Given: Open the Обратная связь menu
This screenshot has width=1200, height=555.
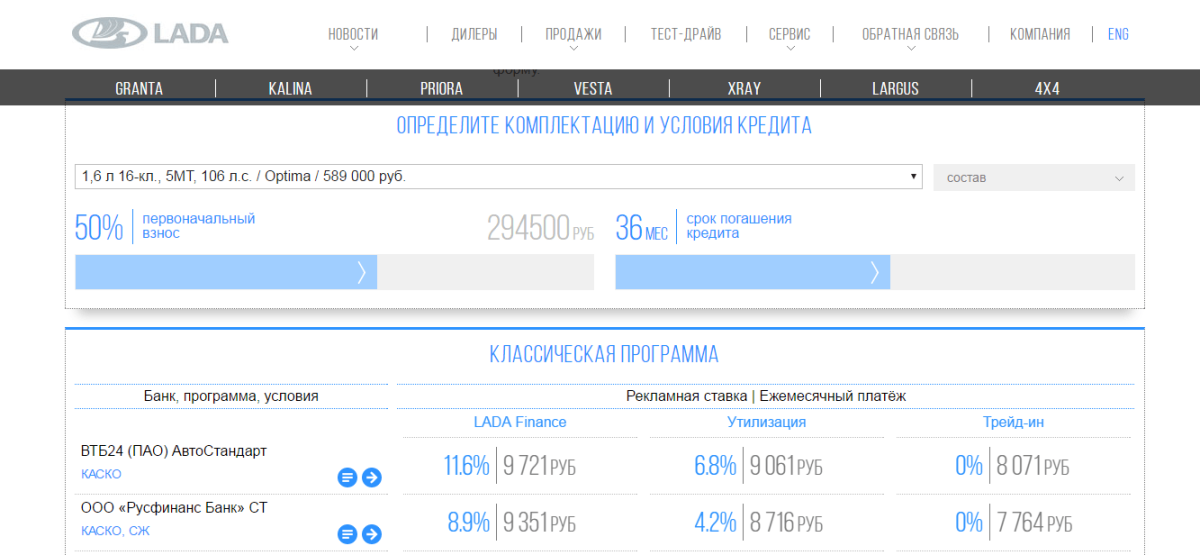Looking at the screenshot, I should [x=910, y=35].
